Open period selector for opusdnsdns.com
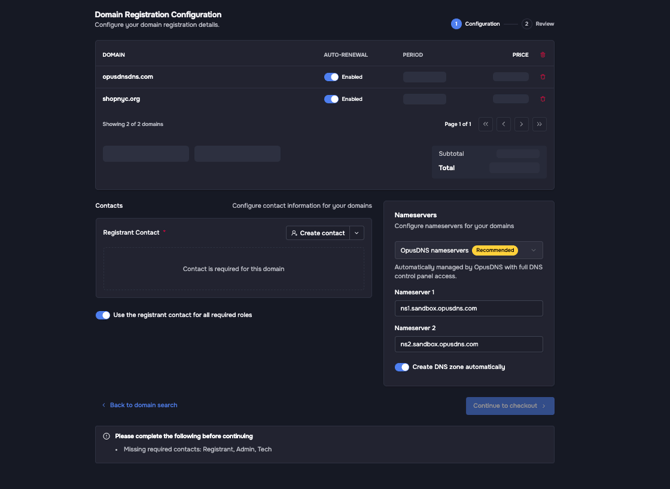This screenshot has height=489, width=670. (x=424, y=77)
